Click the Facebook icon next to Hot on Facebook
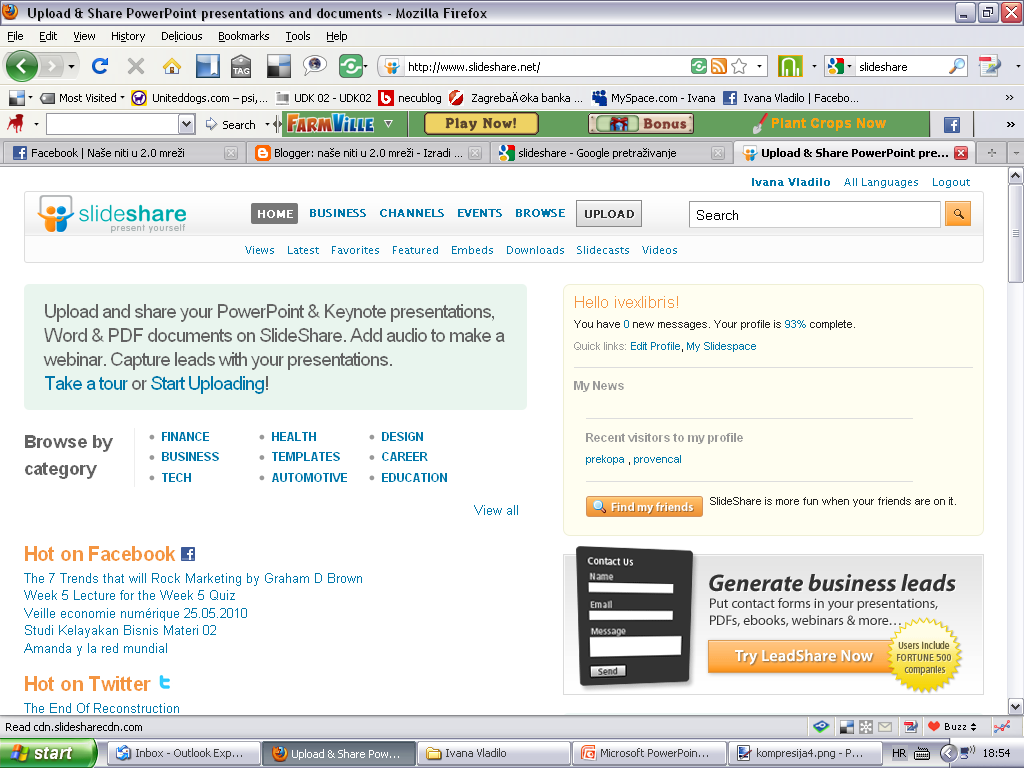 tap(188, 554)
